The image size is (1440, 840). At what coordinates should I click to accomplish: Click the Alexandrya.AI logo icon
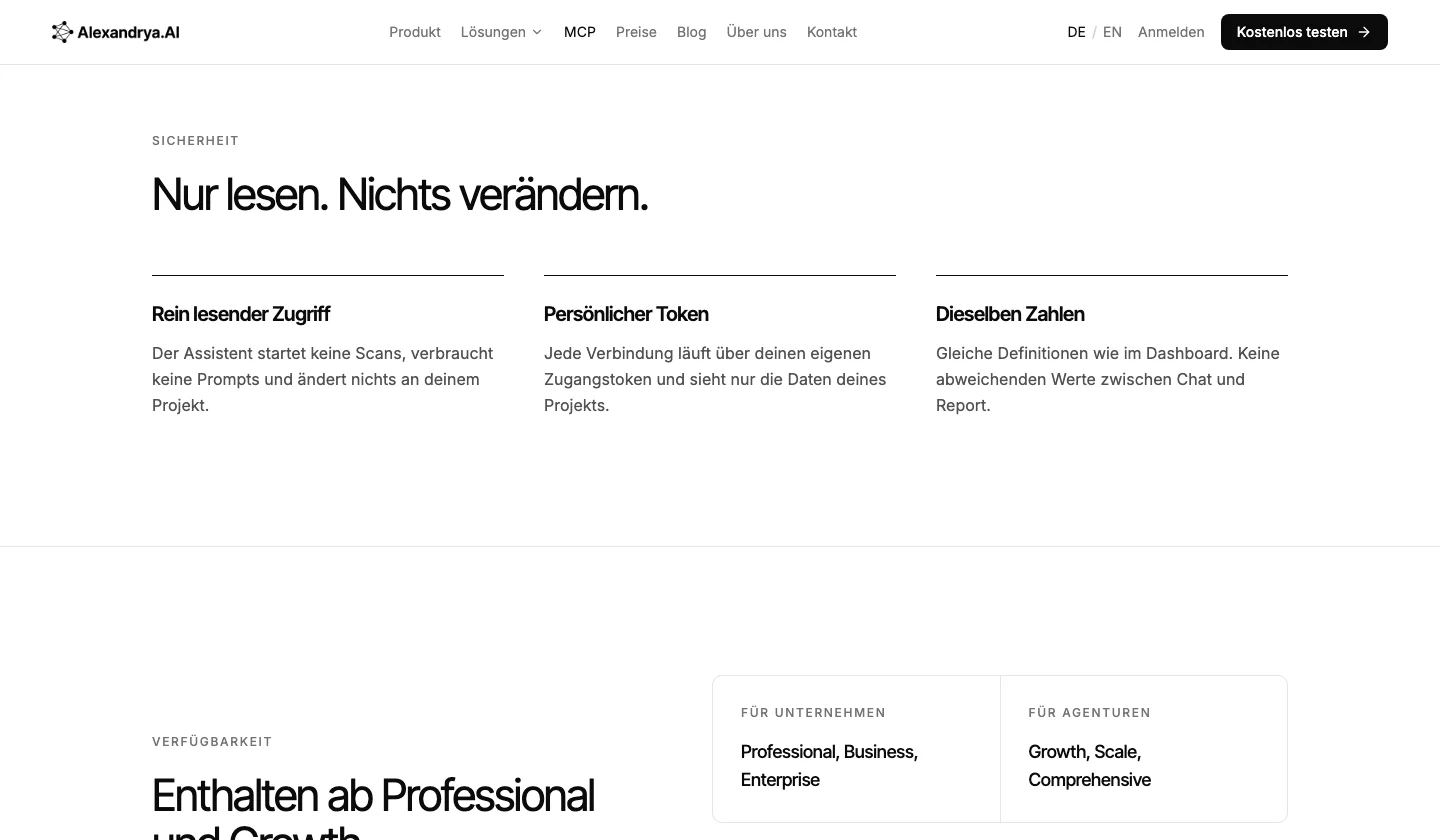point(62,32)
